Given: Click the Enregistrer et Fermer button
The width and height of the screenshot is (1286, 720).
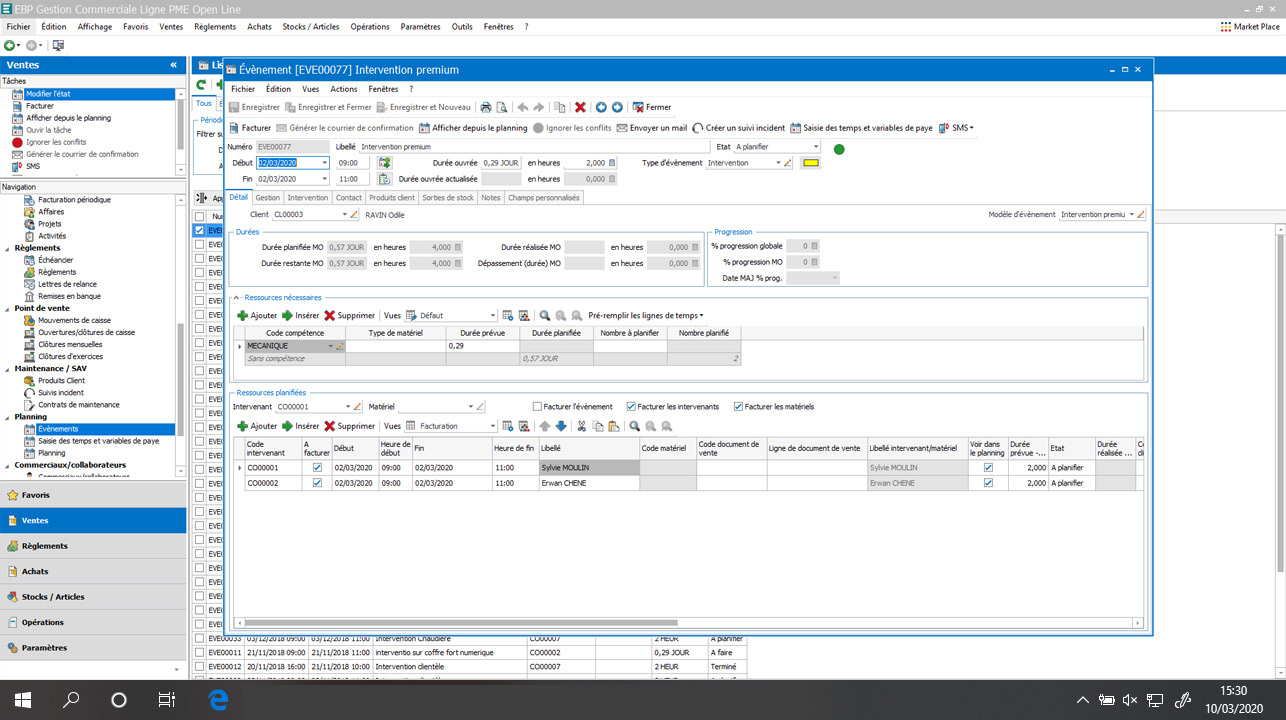Looking at the screenshot, I should 328,107.
